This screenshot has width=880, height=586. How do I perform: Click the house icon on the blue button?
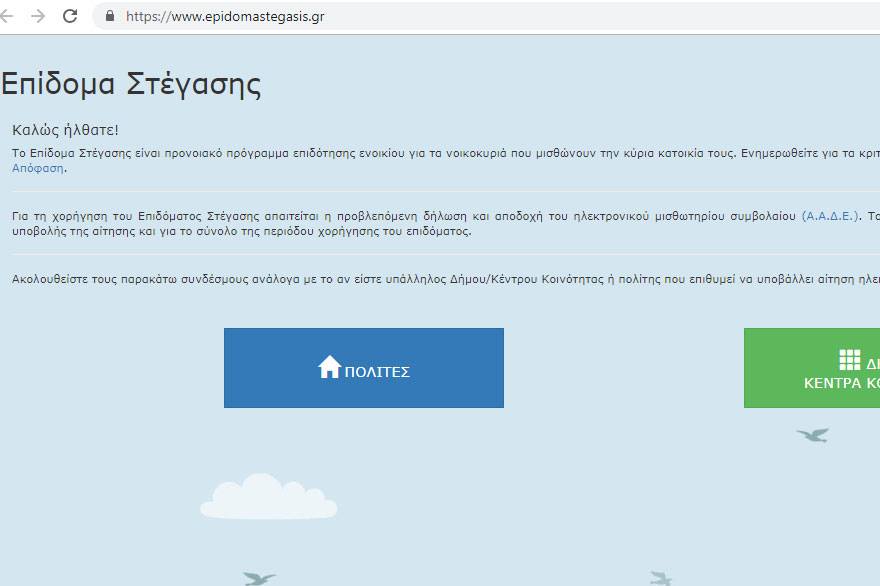coord(329,367)
